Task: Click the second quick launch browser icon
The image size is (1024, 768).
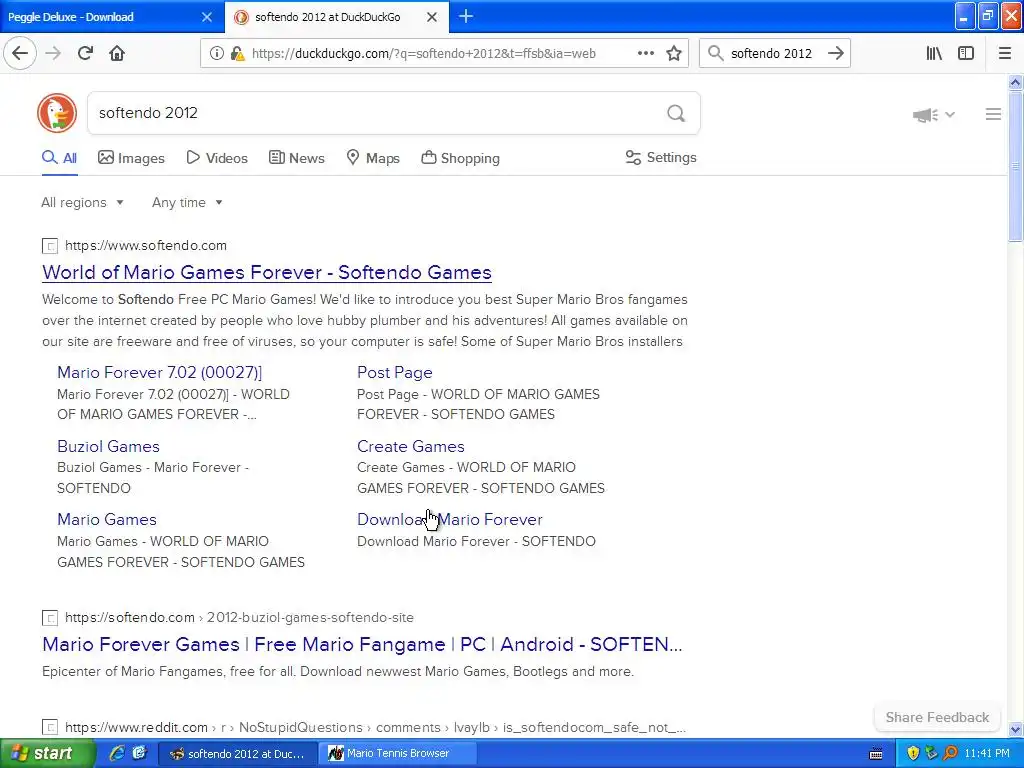Action: (x=139, y=753)
